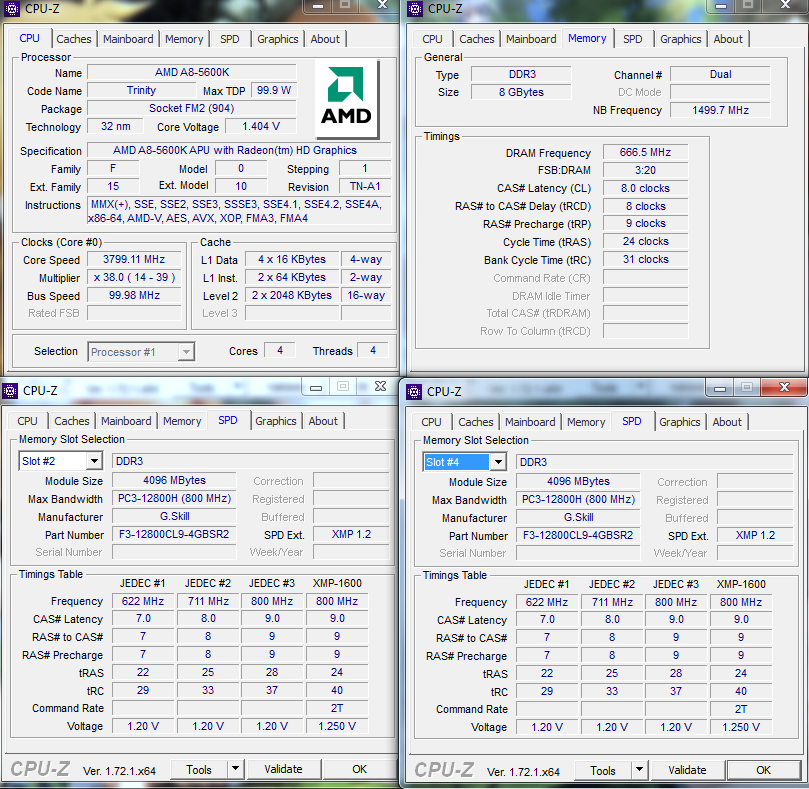The image size is (809, 789).
Task: Click the CPU-Z app icon in bottom-left SPD window title bar
Action: click(10, 391)
